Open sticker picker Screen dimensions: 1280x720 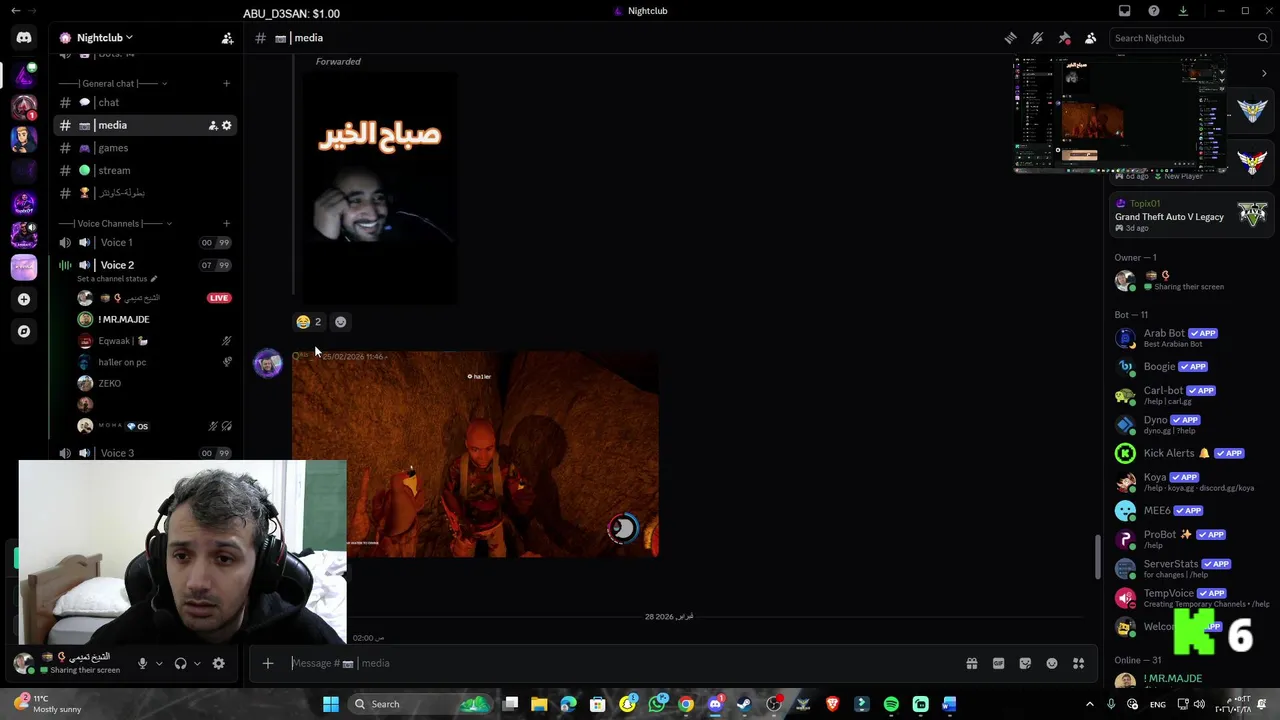1025,663
